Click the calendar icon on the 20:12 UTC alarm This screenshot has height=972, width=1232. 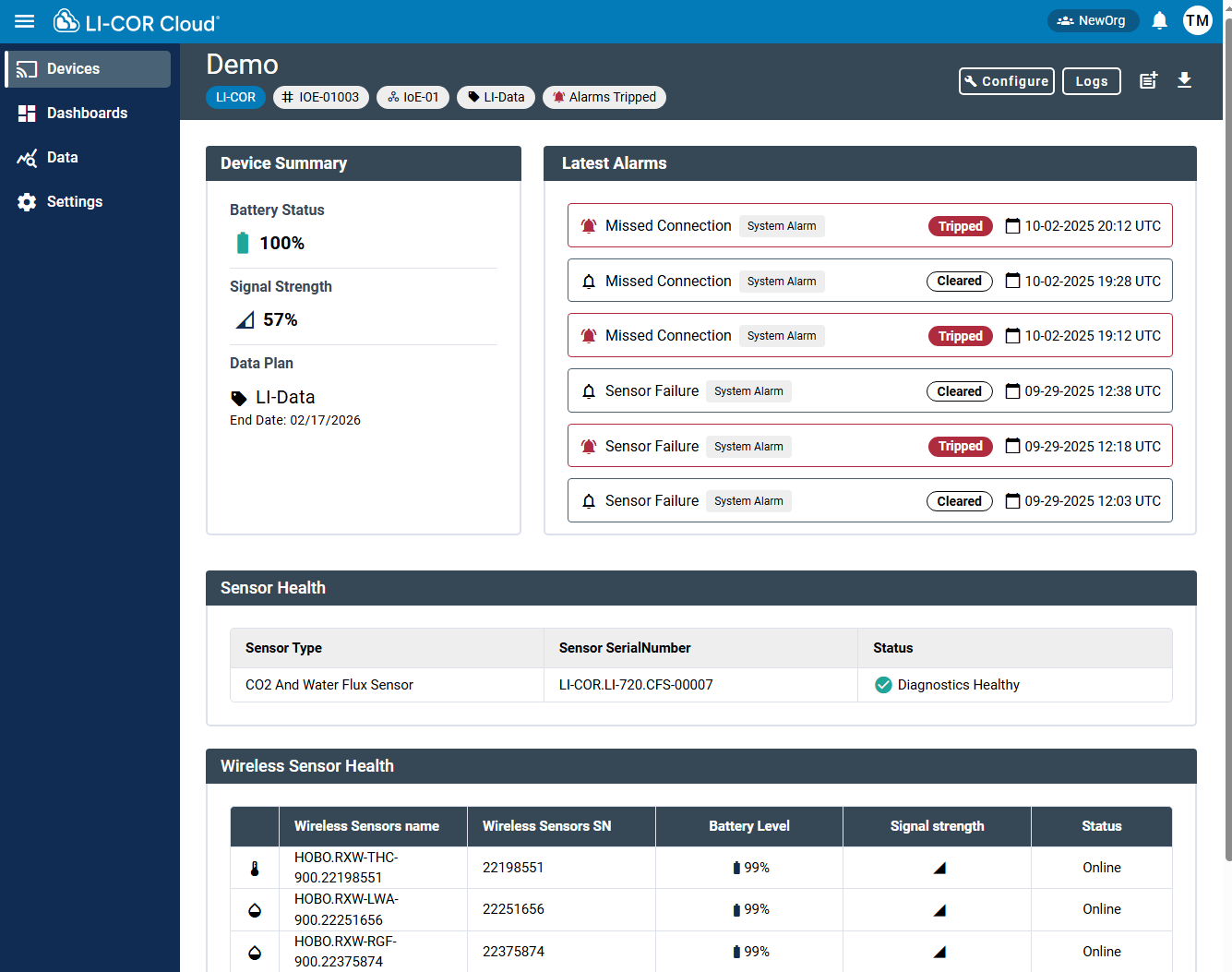[1012, 226]
